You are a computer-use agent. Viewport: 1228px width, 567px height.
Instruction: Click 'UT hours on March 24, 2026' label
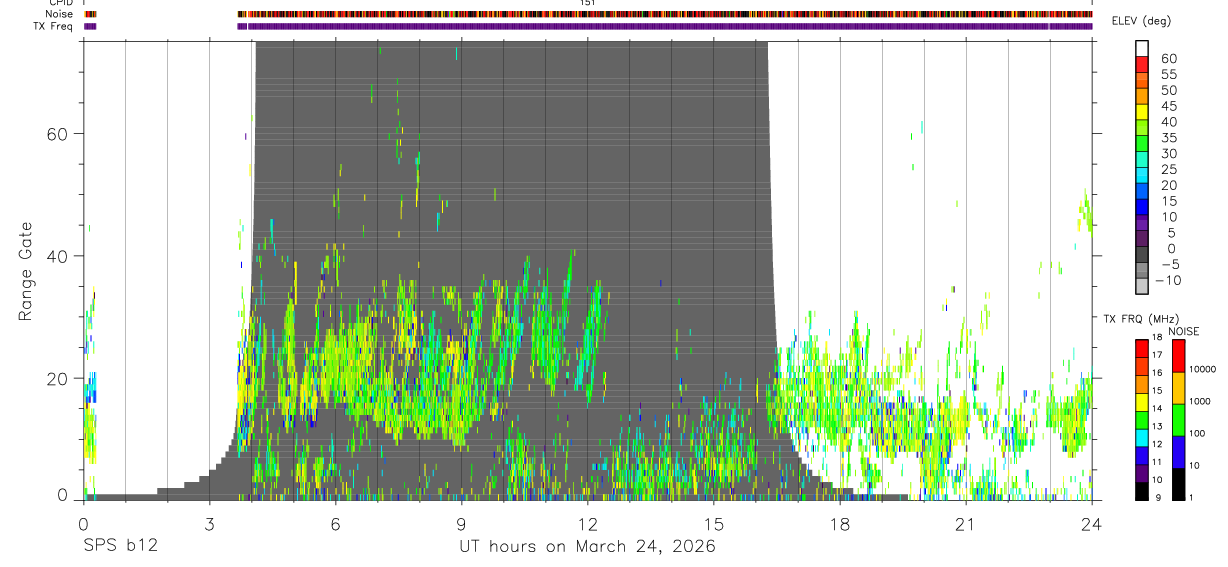[587, 547]
